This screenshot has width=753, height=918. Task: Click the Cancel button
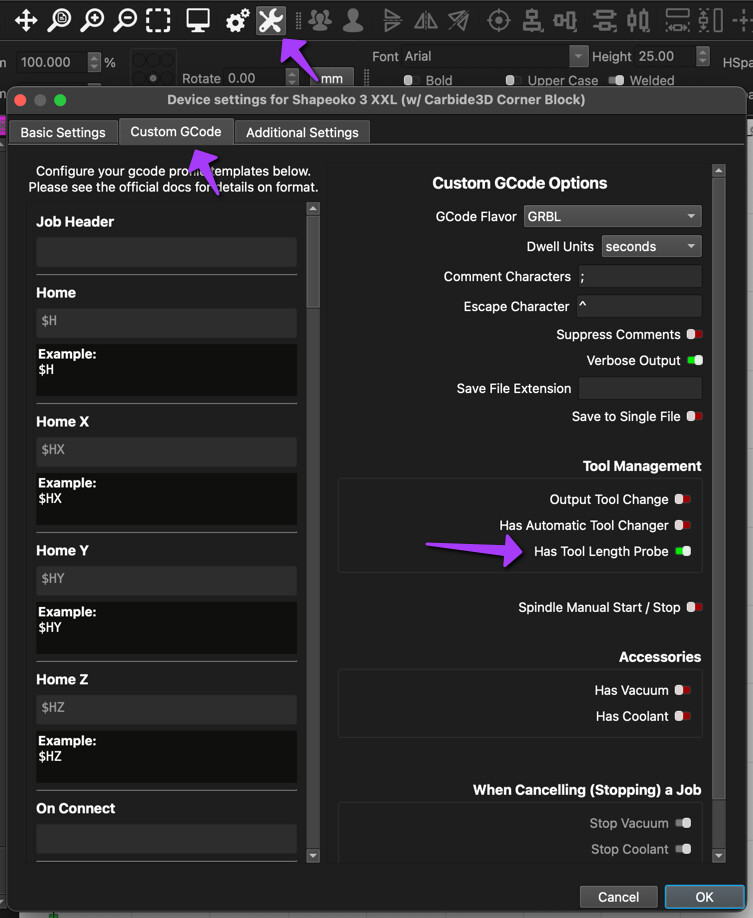(618, 897)
